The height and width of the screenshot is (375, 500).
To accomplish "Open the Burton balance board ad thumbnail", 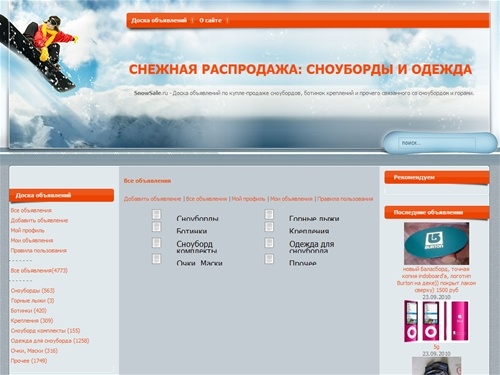I will click(x=436, y=243).
